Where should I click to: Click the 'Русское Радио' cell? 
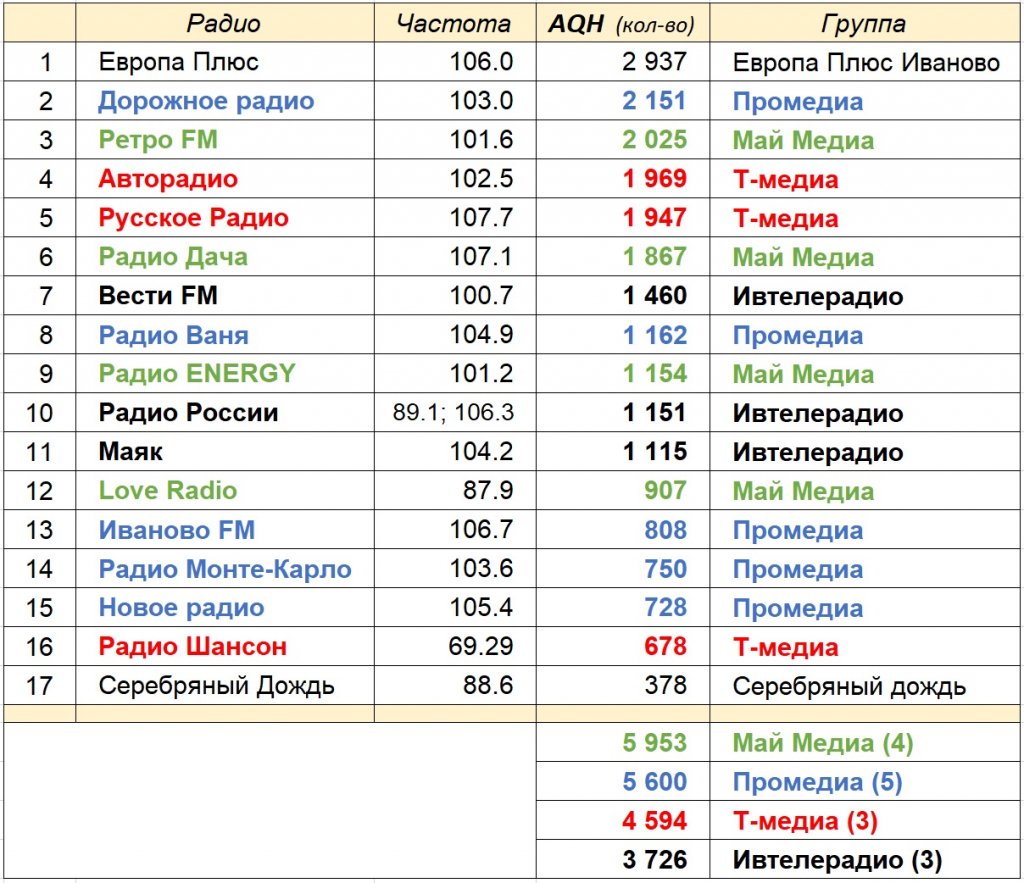225,218
